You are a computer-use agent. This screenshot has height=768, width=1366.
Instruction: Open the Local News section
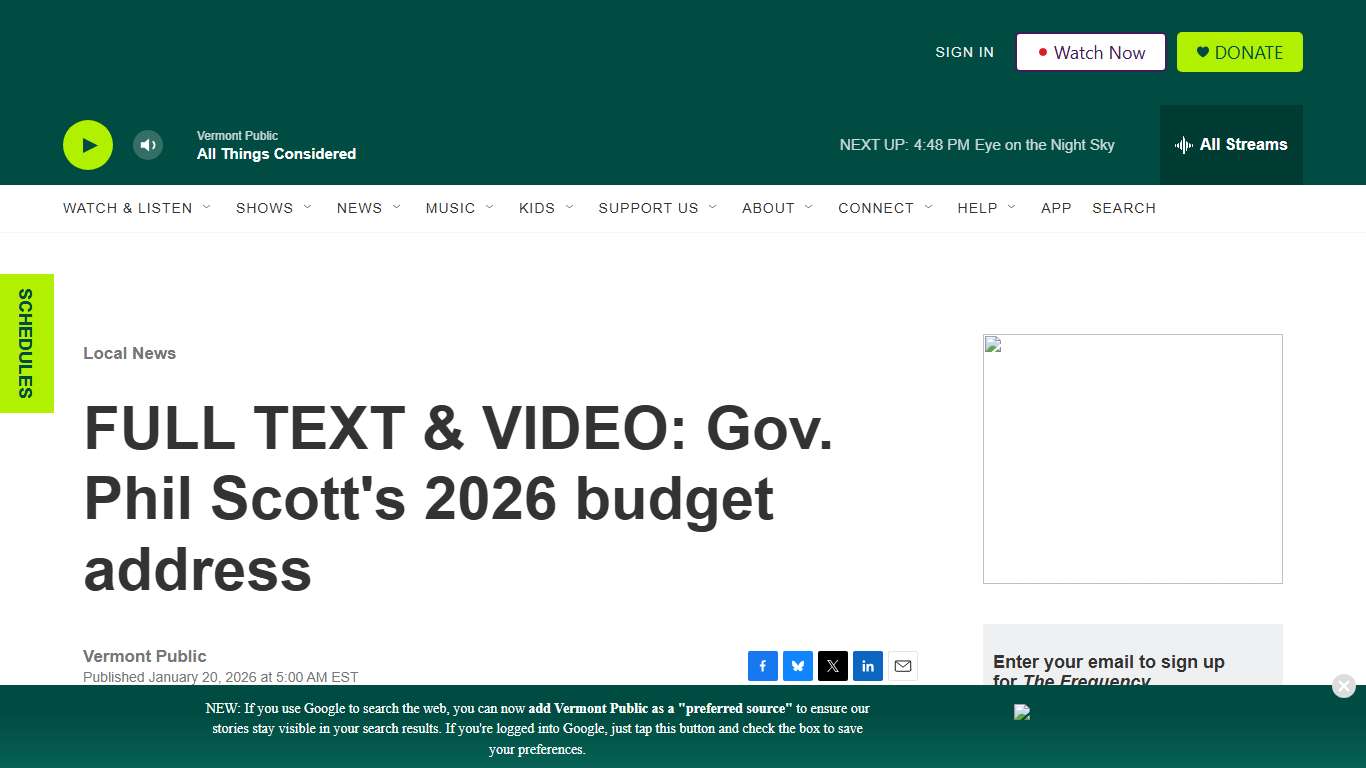pyautogui.click(x=129, y=353)
